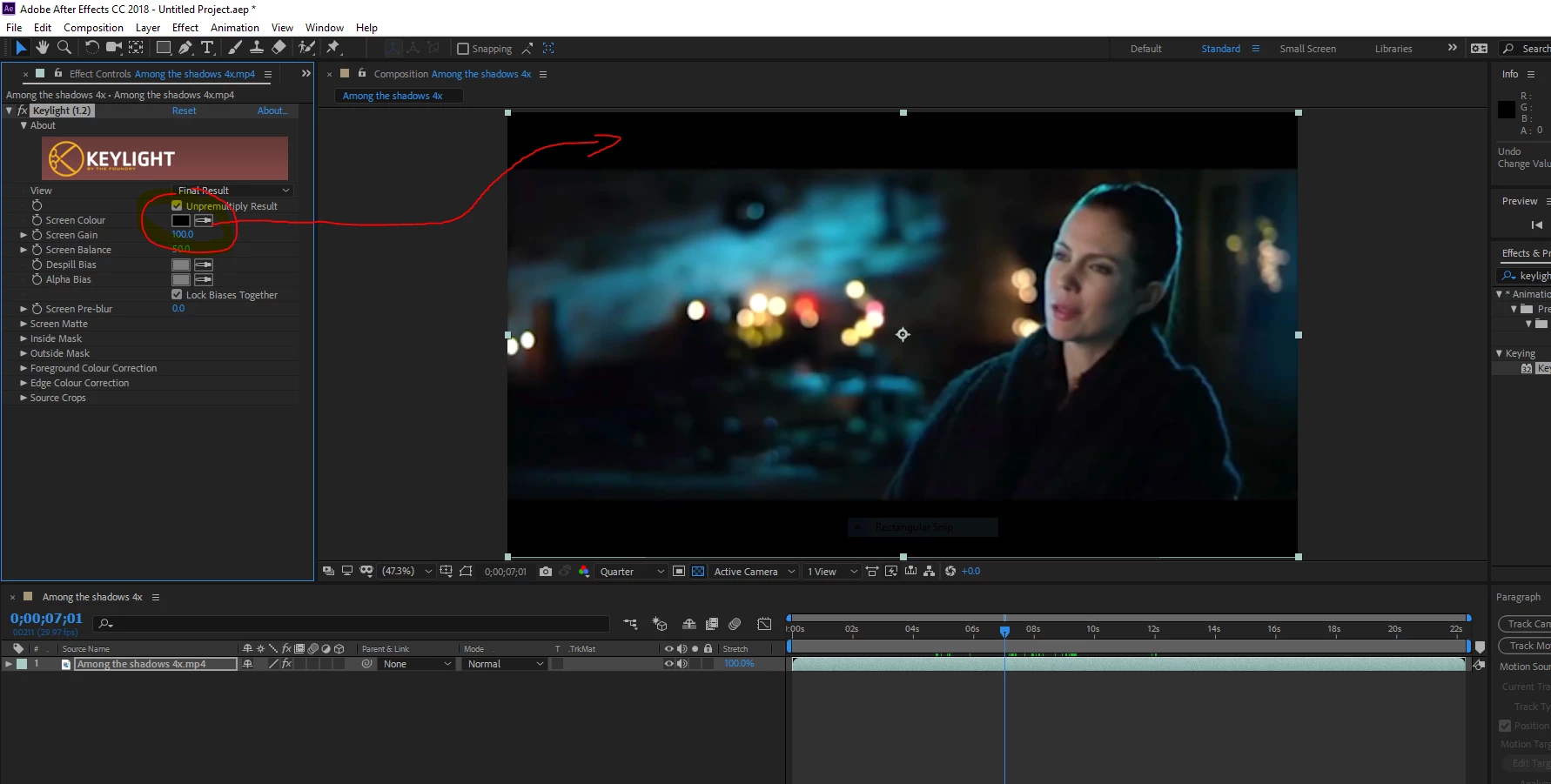The height and width of the screenshot is (784, 1551).
Task: Select the Rotation tool
Action: point(91,48)
